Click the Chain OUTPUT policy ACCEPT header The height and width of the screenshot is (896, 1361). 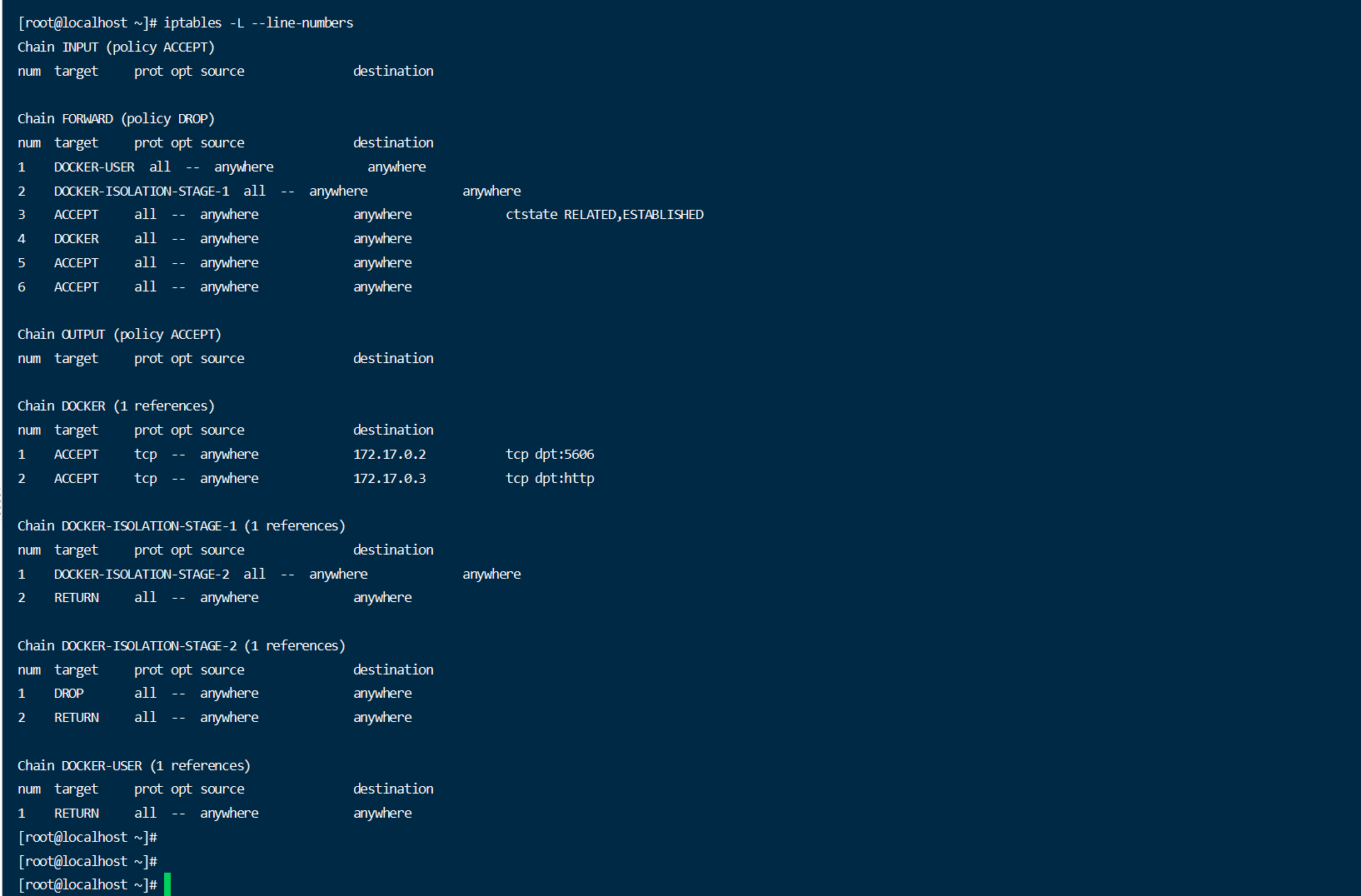[x=119, y=335]
